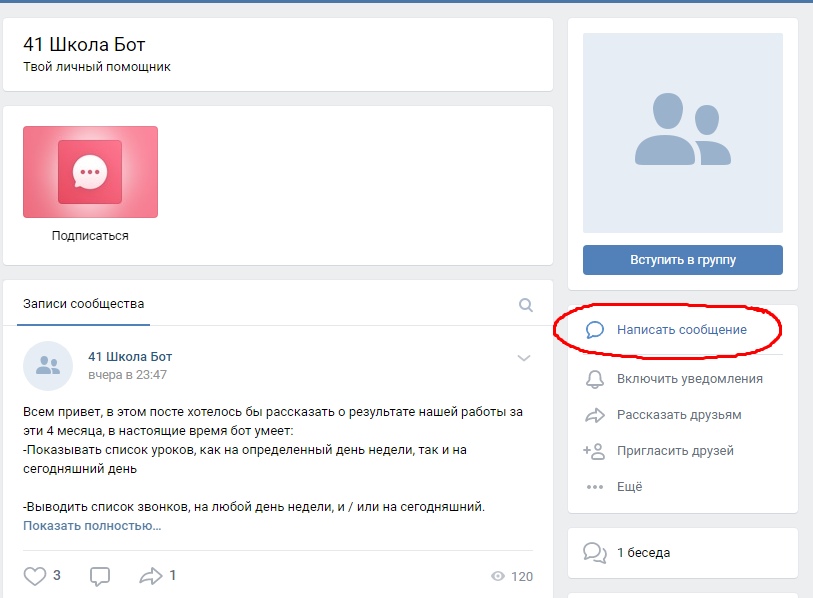This screenshot has width=813, height=598.
Task: Enable notifications via Включить уведомления
Action: pos(690,379)
